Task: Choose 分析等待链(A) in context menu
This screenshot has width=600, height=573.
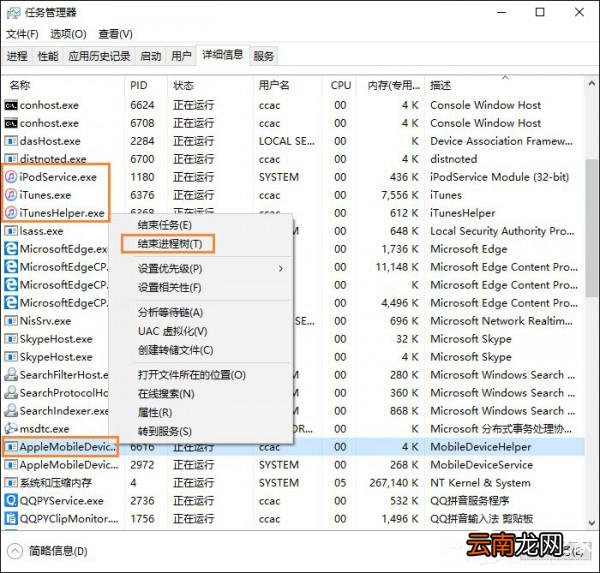Action: click(x=170, y=312)
